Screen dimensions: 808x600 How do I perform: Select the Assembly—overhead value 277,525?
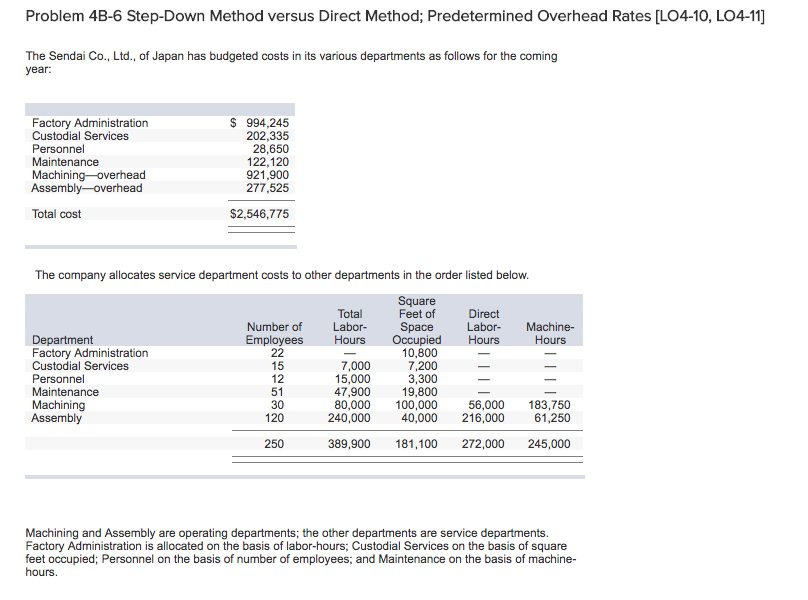268,188
